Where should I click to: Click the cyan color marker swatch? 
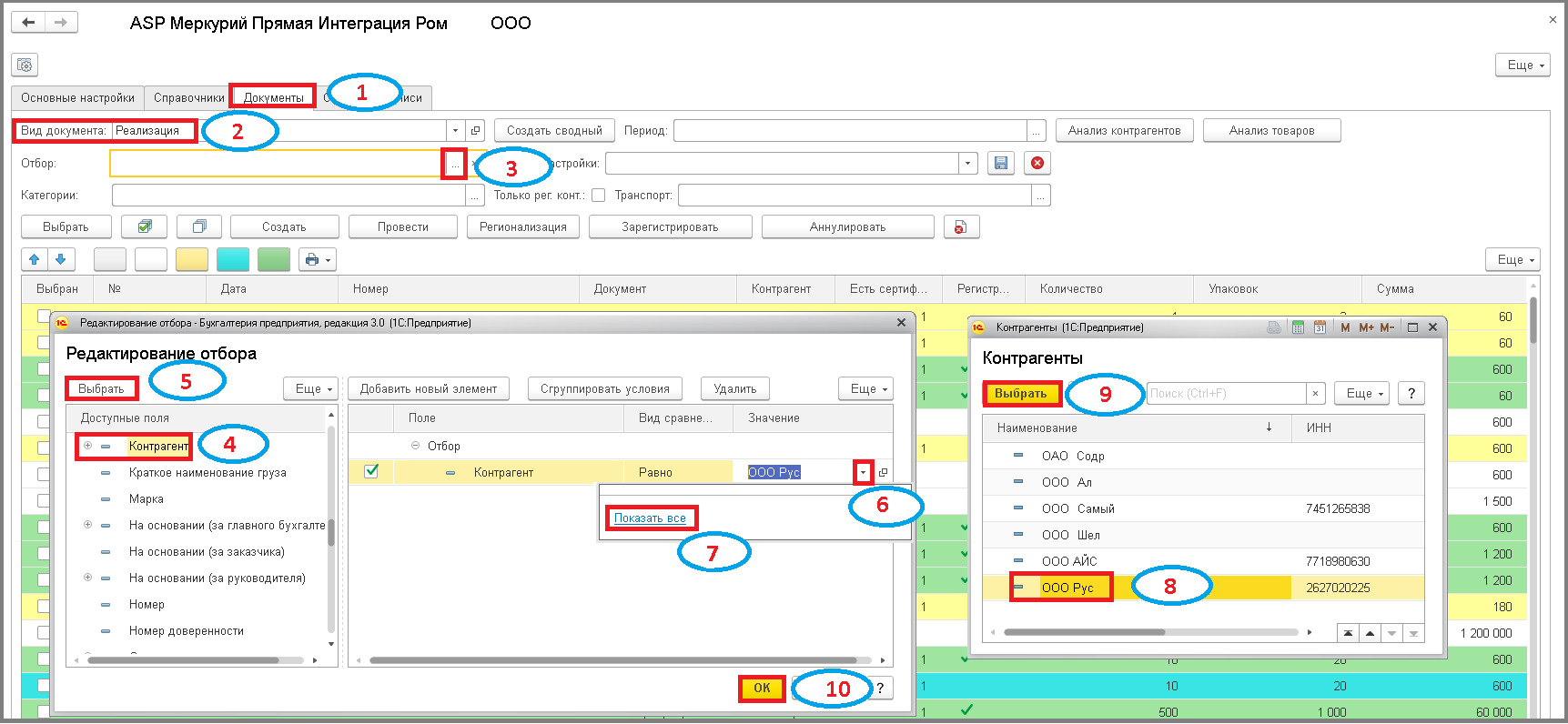point(233,259)
